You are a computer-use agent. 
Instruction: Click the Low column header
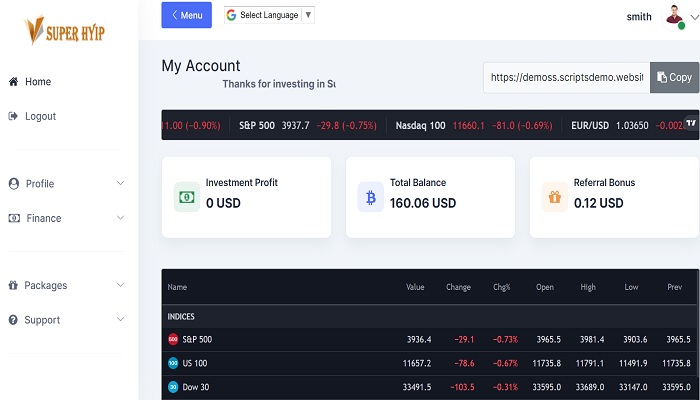(x=631, y=287)
